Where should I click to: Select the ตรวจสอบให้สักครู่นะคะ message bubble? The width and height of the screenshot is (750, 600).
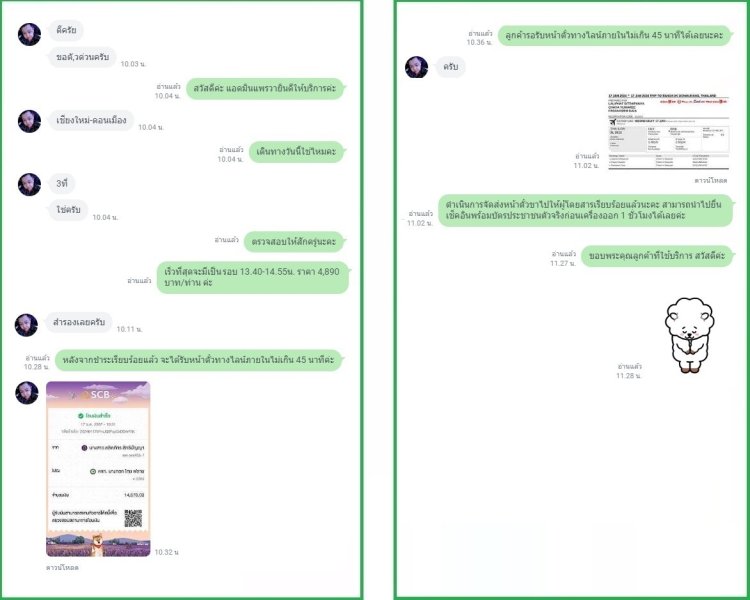point(294,242)
